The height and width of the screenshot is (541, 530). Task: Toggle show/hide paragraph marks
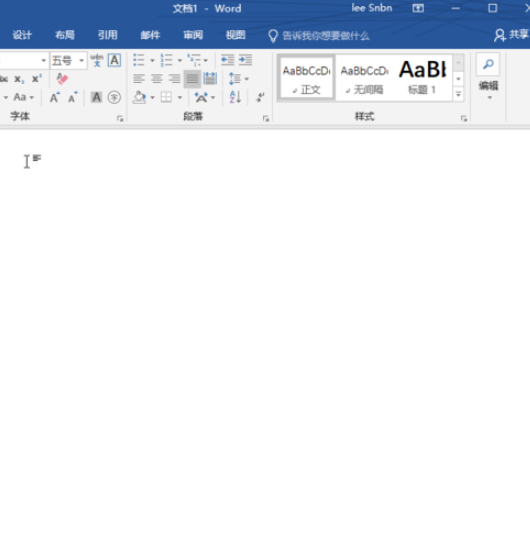261,97
